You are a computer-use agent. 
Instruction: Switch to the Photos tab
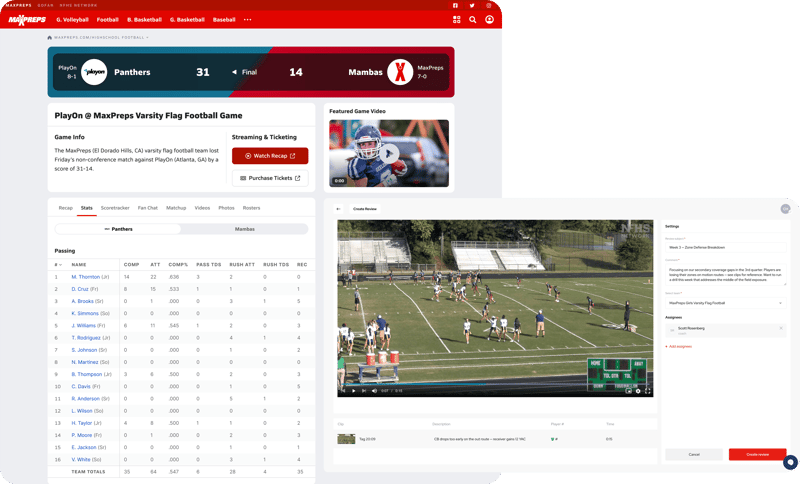pos(226,208)
